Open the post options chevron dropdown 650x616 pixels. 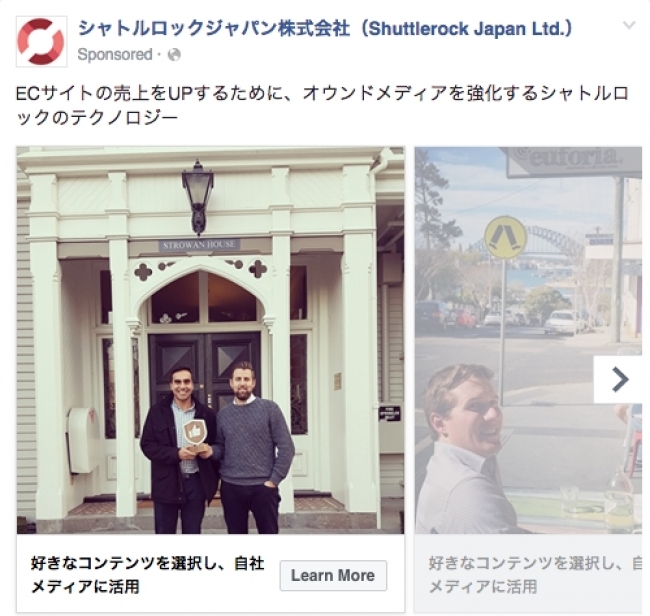coord(629,25)
